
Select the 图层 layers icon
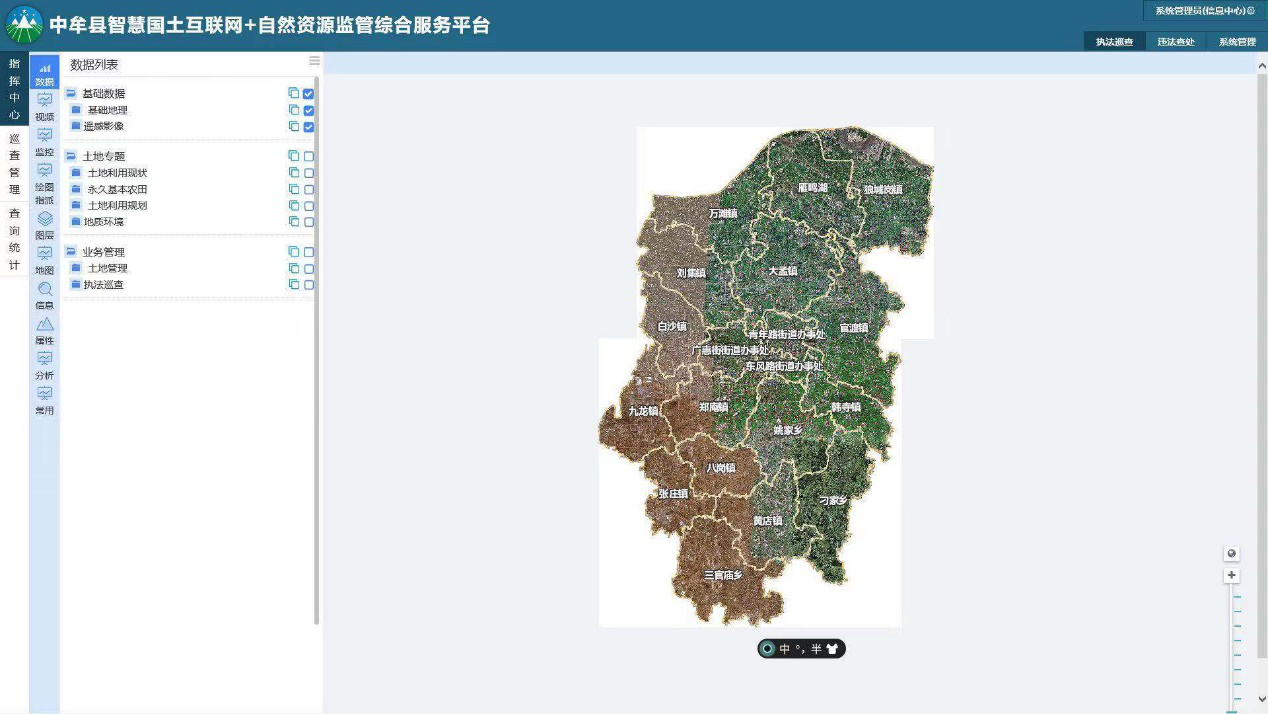[44, 224]
